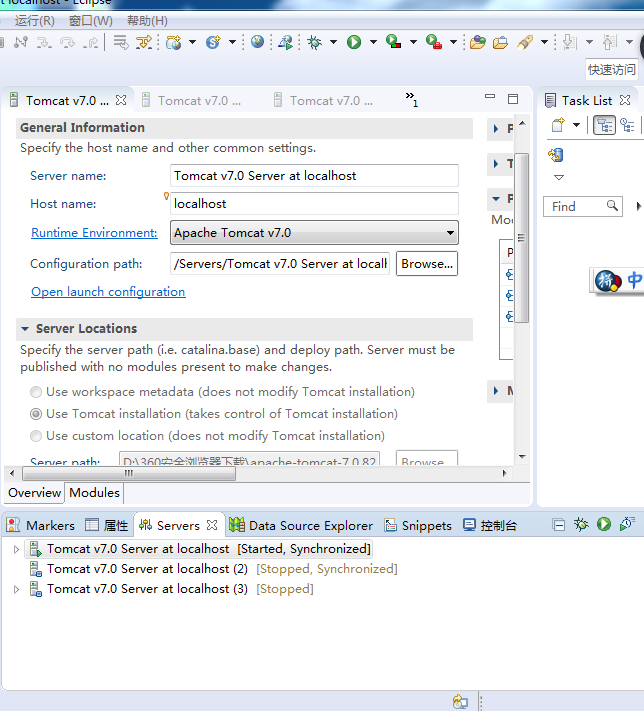Viewport: 644px width, 711px height.
Task: Click the Run External Tools icon
Action: coord(434,42)
